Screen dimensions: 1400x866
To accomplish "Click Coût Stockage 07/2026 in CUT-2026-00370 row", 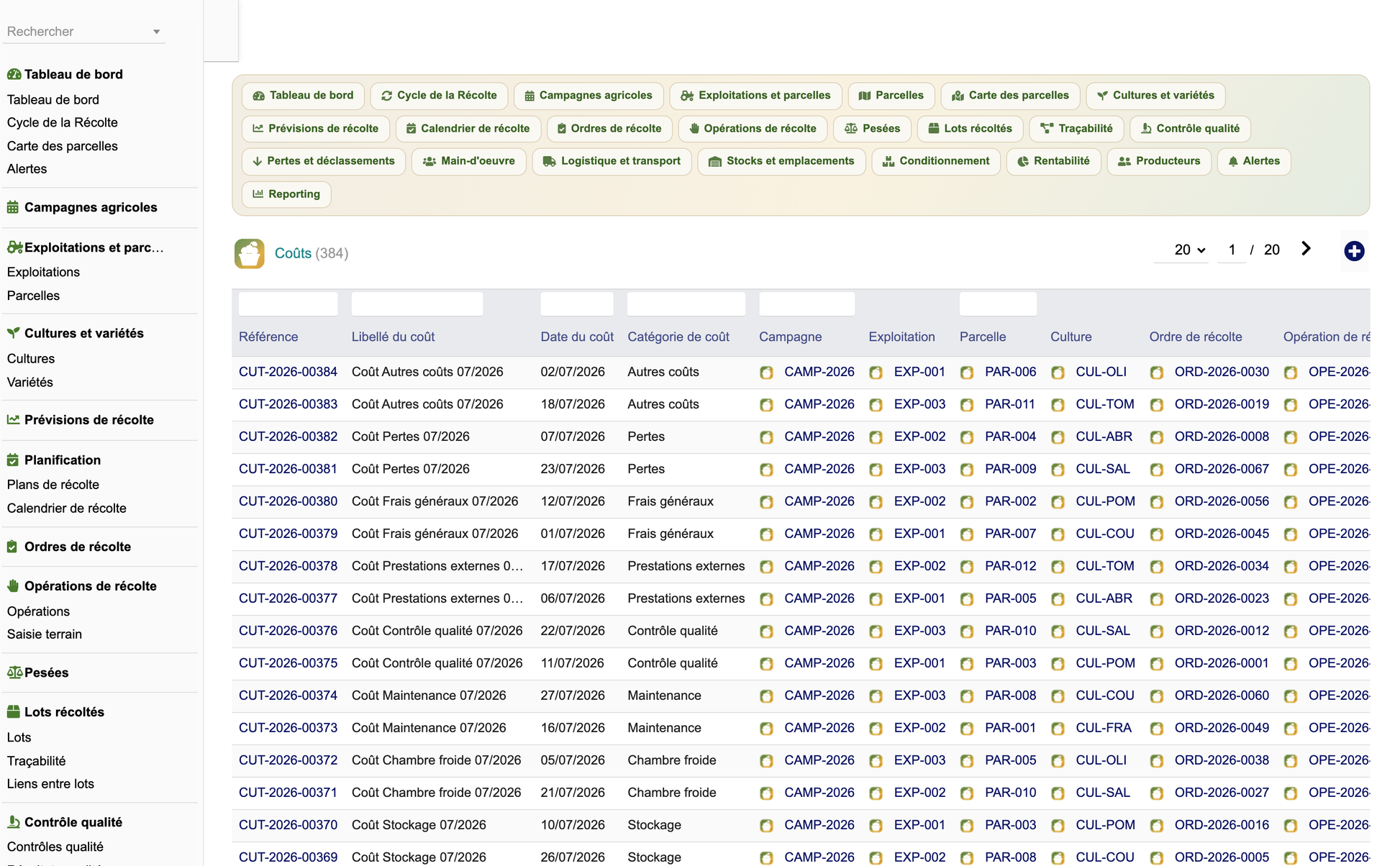I will click(x=419, y=825).
